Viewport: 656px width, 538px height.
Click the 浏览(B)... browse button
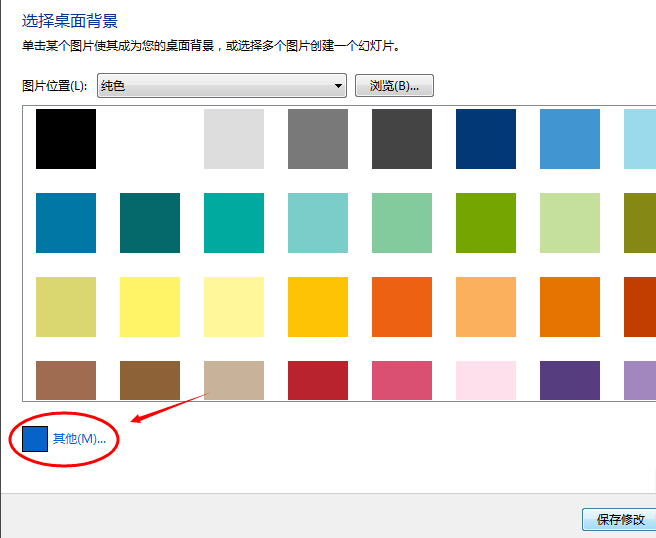[394, 86]
